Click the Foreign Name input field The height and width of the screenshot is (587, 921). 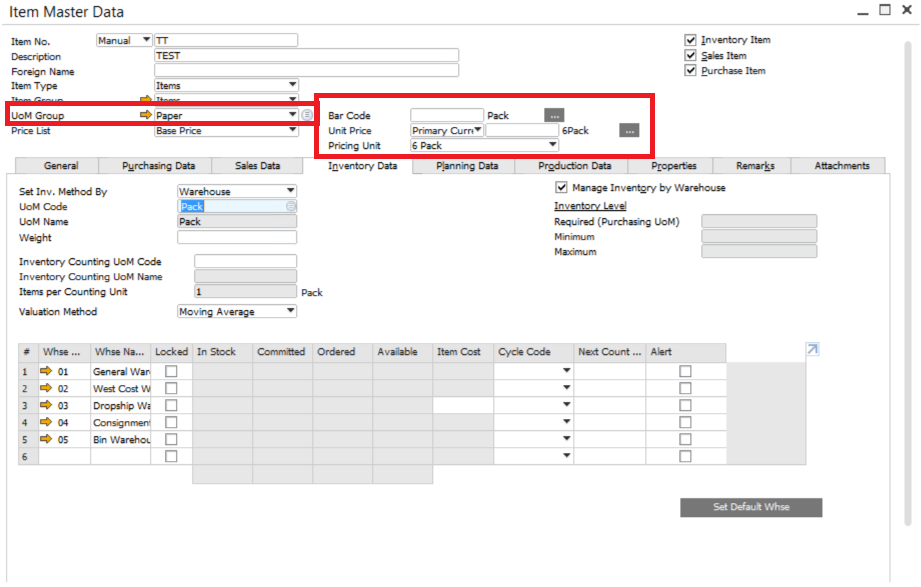point(306,71)
